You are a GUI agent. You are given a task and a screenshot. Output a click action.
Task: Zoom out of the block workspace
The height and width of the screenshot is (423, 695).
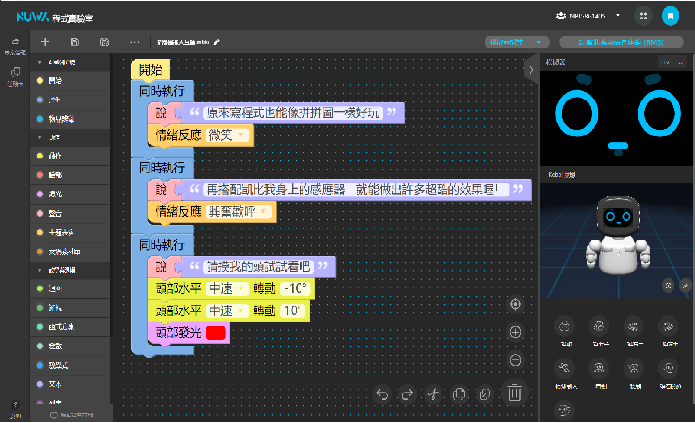coord(515,360)
